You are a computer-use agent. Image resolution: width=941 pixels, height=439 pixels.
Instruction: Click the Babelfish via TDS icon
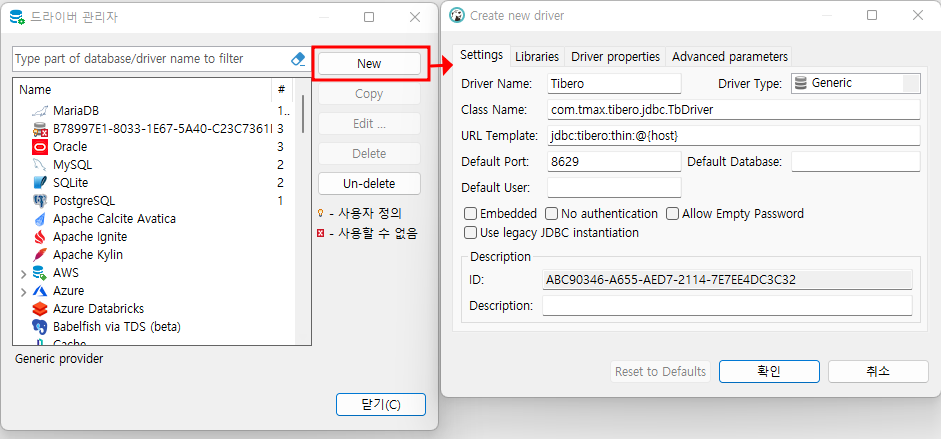(40, 327)
